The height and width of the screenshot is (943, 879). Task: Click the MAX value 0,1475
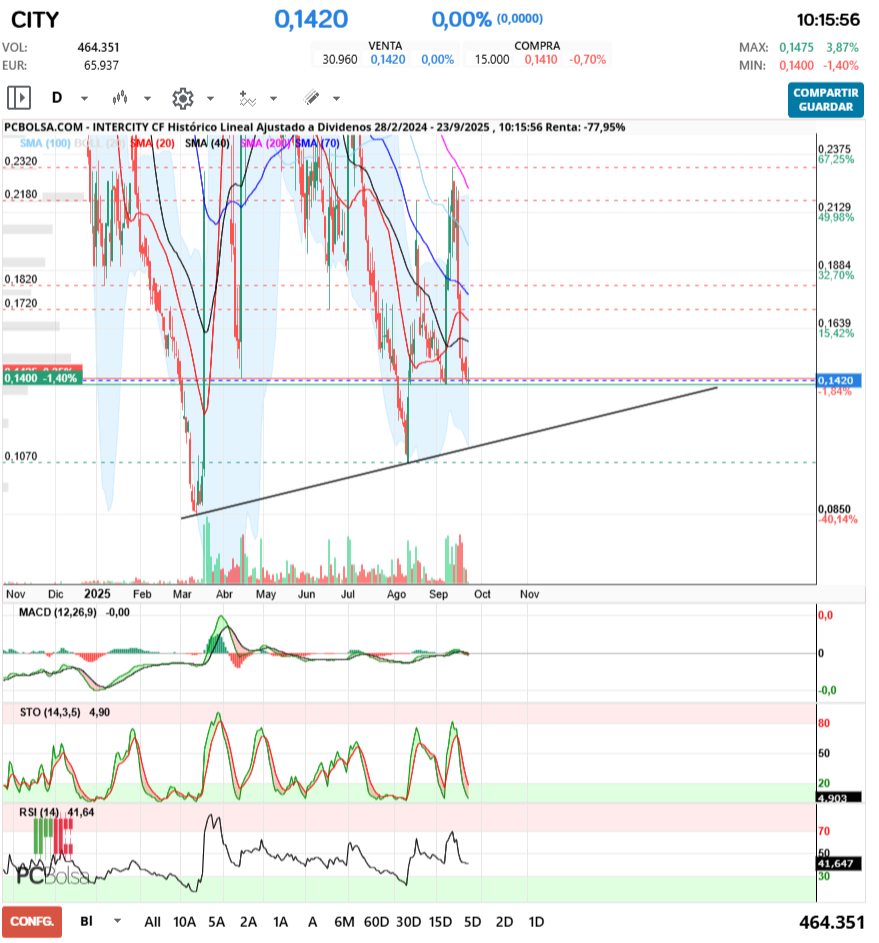[x=797, y=48]
